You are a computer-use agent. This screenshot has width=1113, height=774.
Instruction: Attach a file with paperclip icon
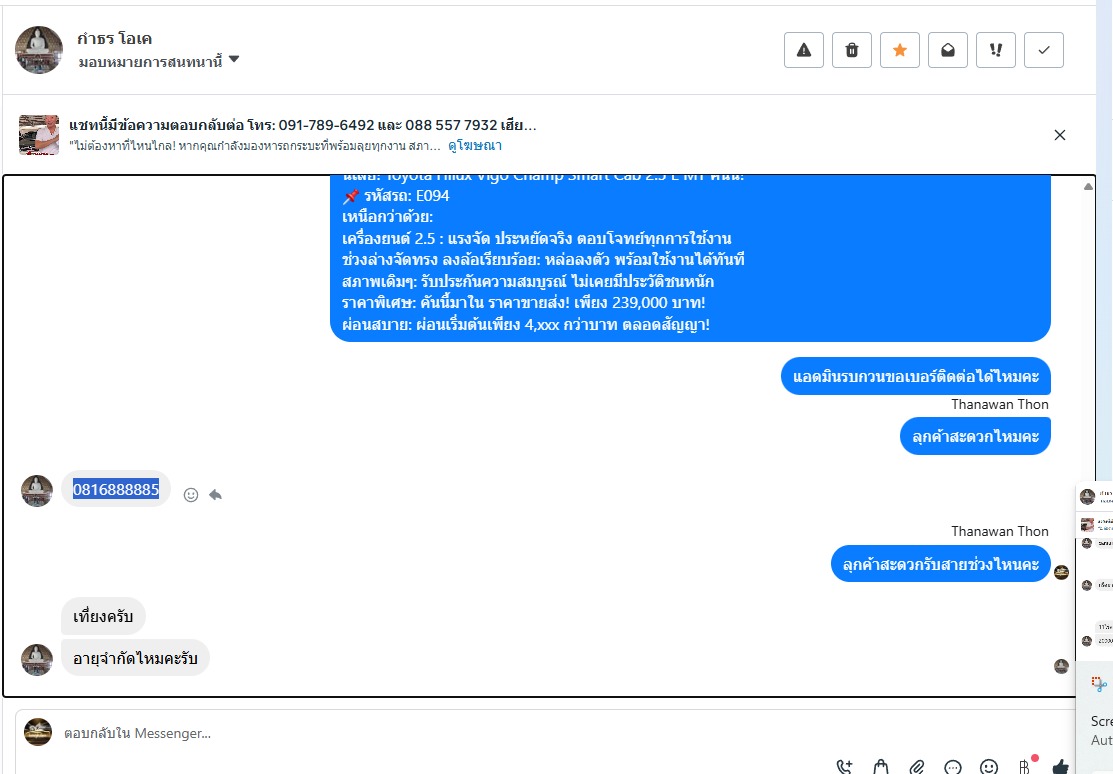(917, 767)
